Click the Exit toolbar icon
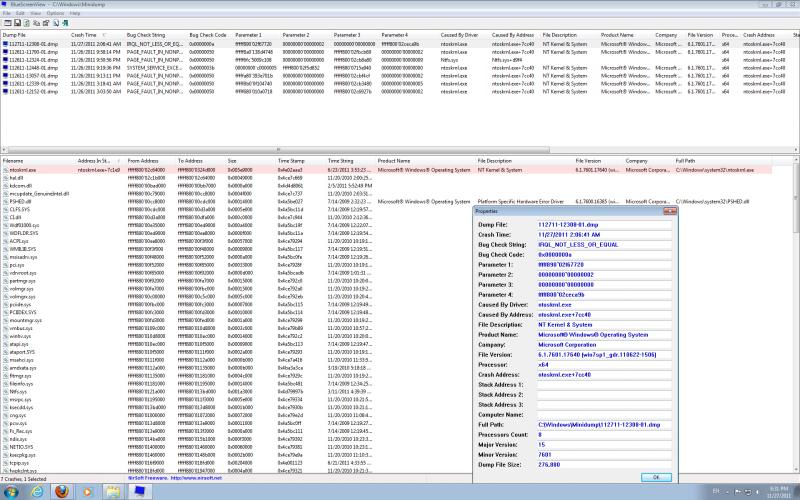The image size is (800, 500). coord(65,23)
